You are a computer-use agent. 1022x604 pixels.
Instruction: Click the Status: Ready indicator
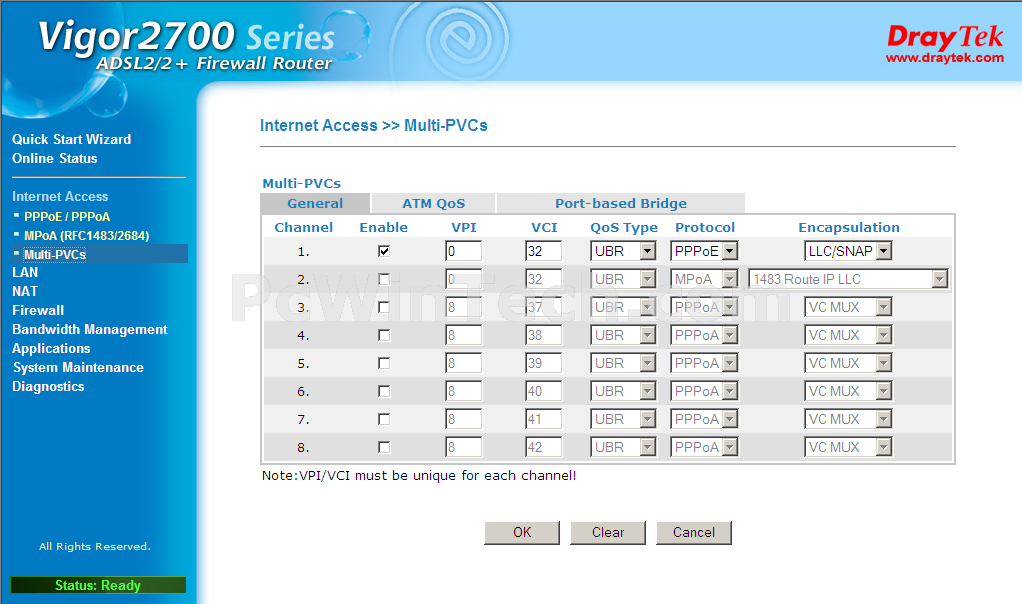pos(98,585)
